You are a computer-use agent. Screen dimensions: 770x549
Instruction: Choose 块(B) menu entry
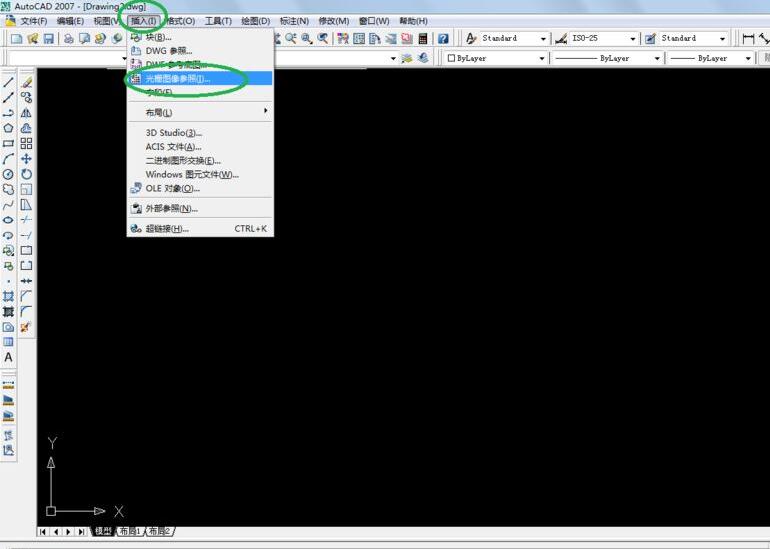[x=200, y=37]
